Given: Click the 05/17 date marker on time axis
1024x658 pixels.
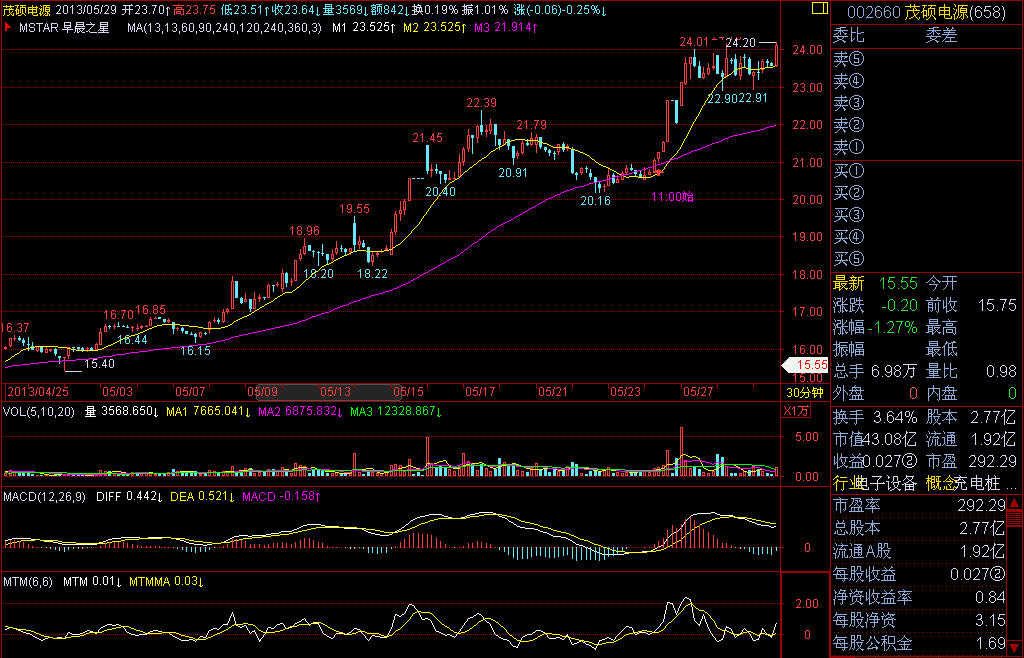Looking at the screenshot, I should 481,392.
